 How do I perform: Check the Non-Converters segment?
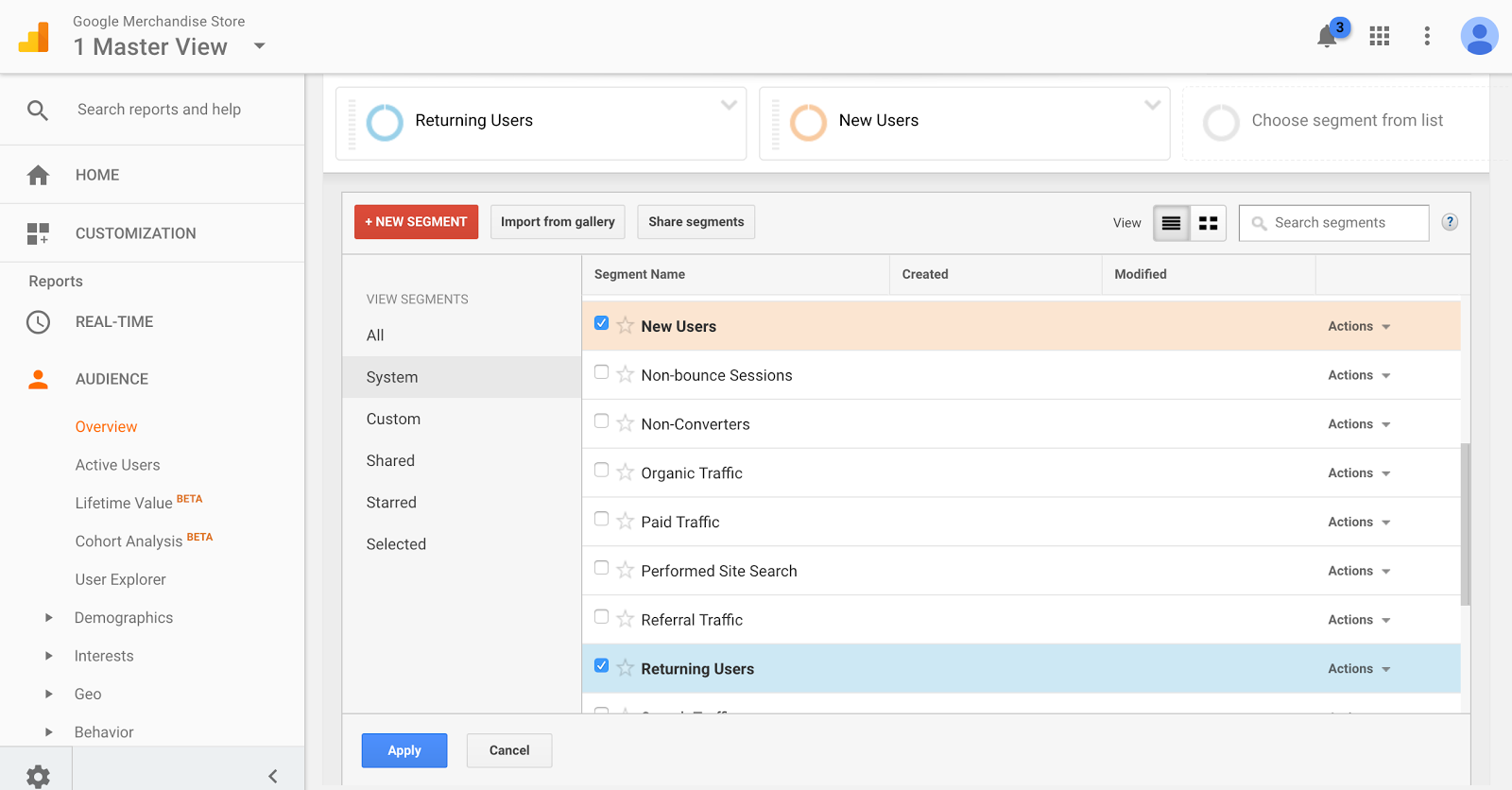point(601,421)
